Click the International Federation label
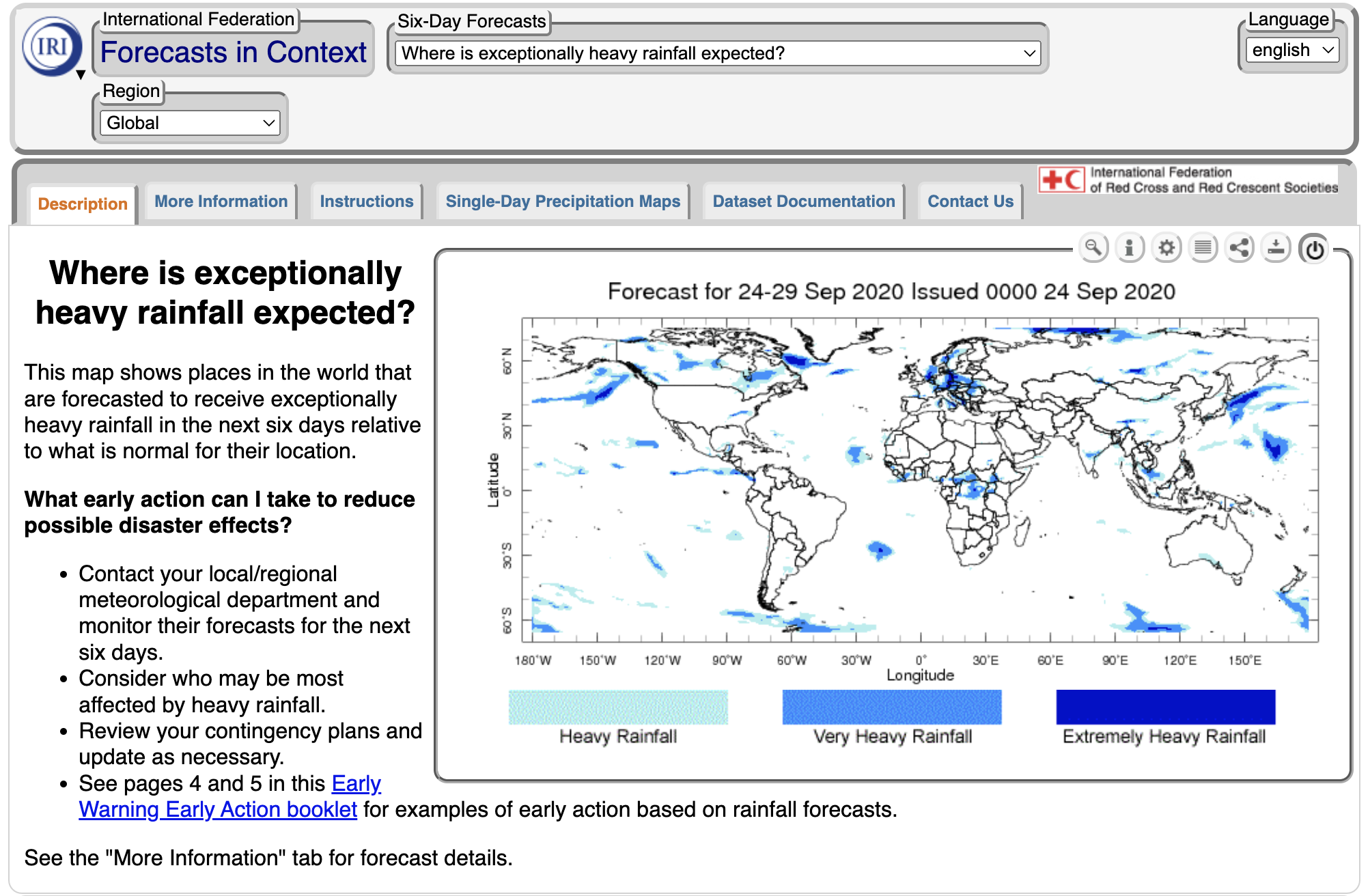Screen dimensions: 1370x896 tap(198, 19)
